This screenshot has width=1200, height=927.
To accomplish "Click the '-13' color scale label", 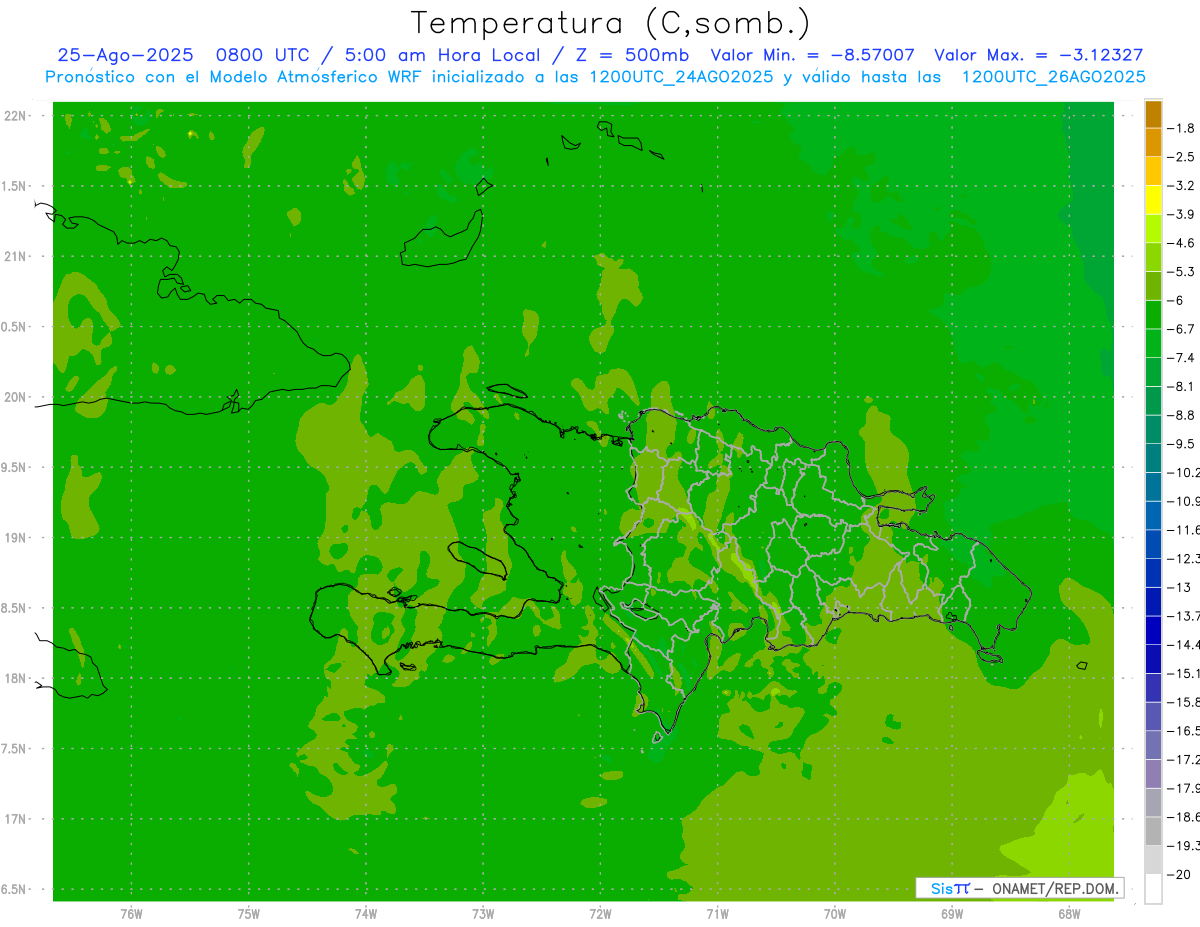I will (1178, 587).
